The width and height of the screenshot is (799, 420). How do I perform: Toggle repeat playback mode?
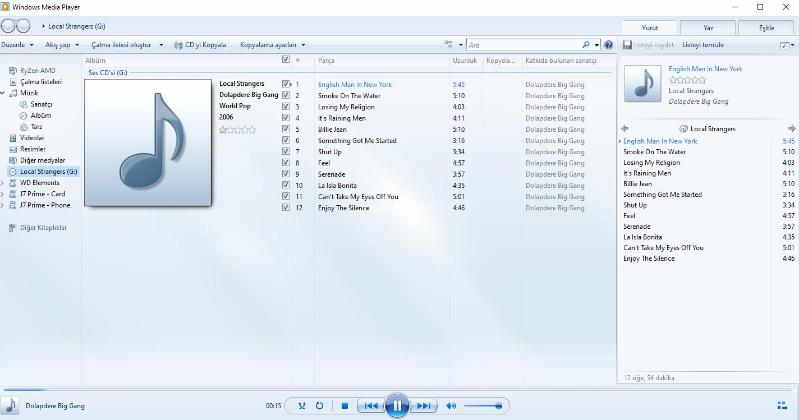tap(319, 406)
